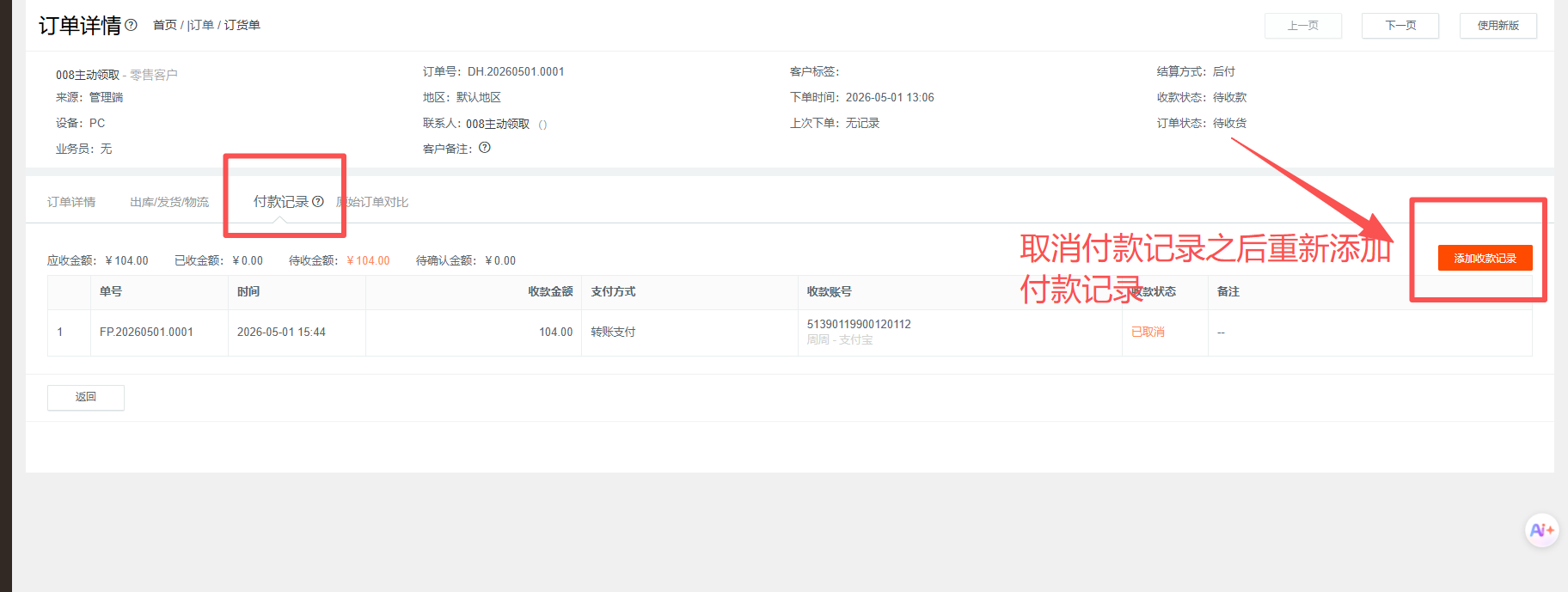Viewport: 1568px width, 592px height.
Task: Open the help icon next to 客户备注
Action: tap(485, 148)
